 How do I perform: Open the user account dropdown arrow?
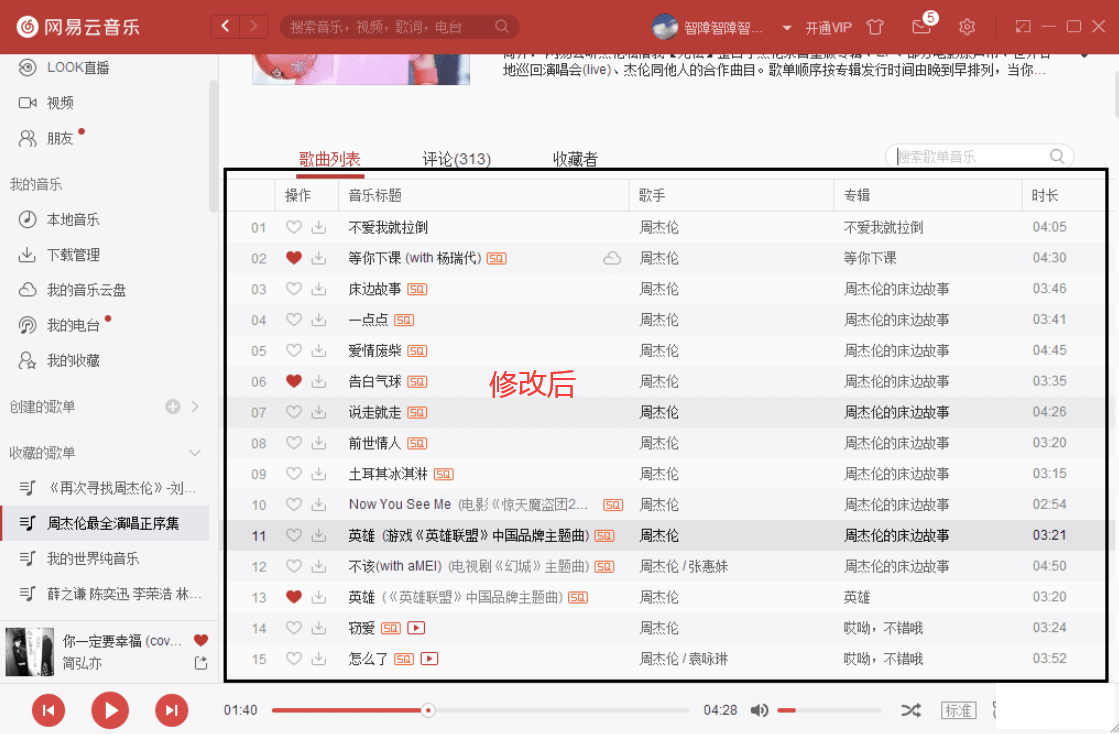[x=786, y=29]
